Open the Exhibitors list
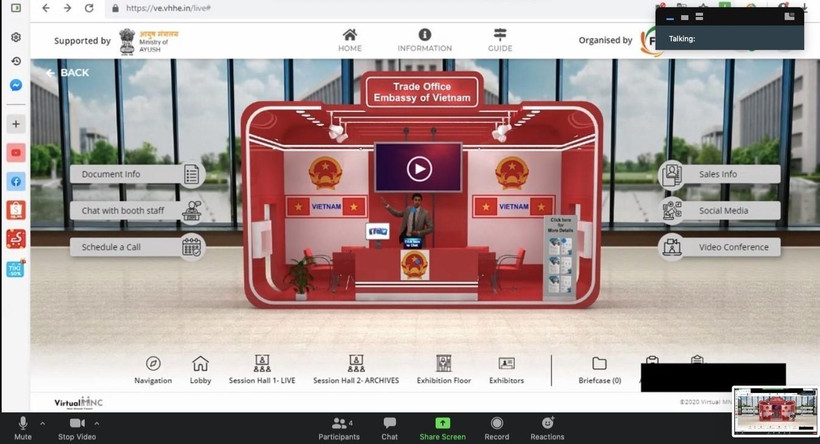This screenshot has height=444, width=820. [506, 364]
